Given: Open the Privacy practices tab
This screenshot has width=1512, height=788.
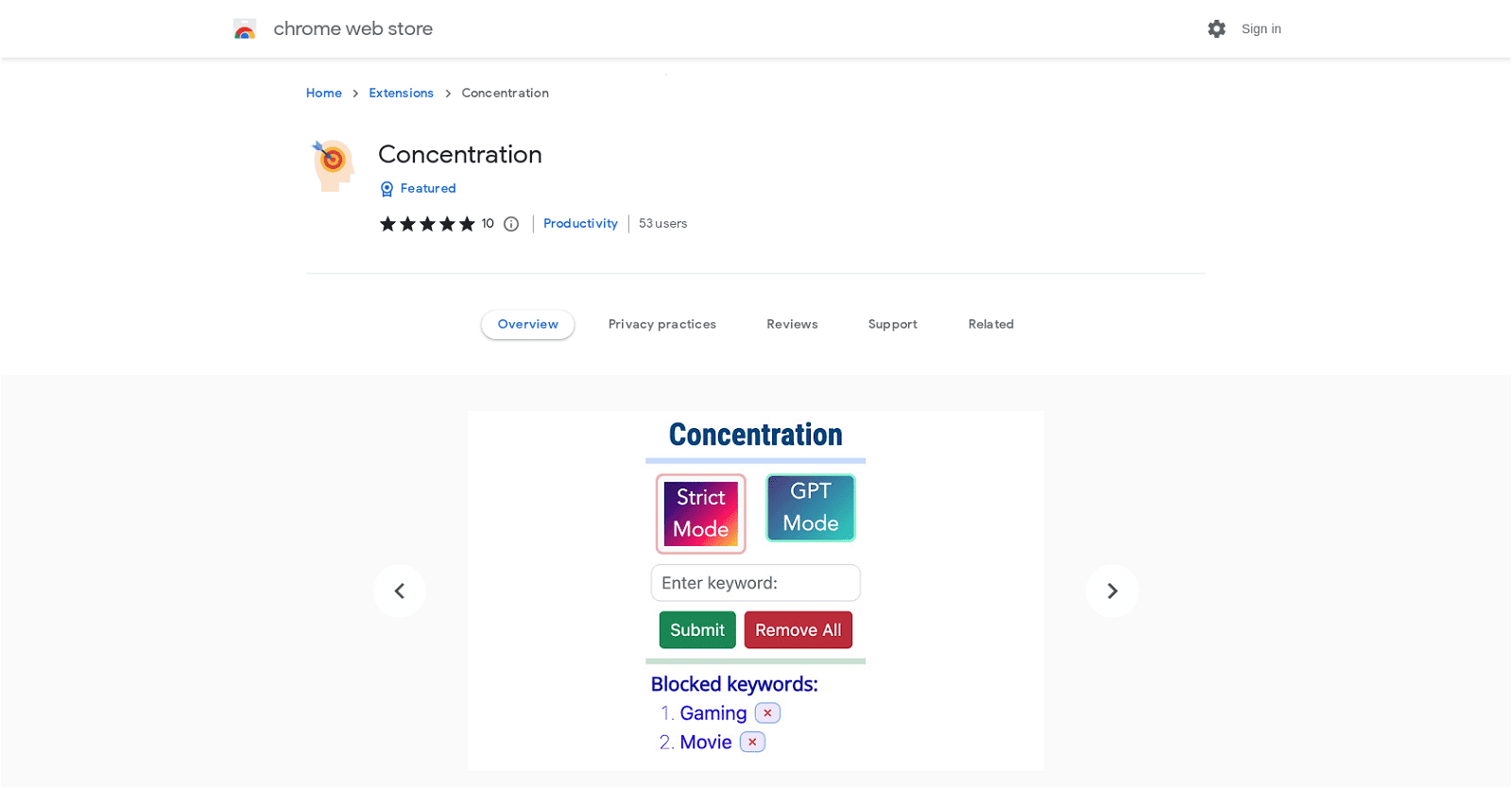Looking at the screenshot, I should (x=661, y=324).
